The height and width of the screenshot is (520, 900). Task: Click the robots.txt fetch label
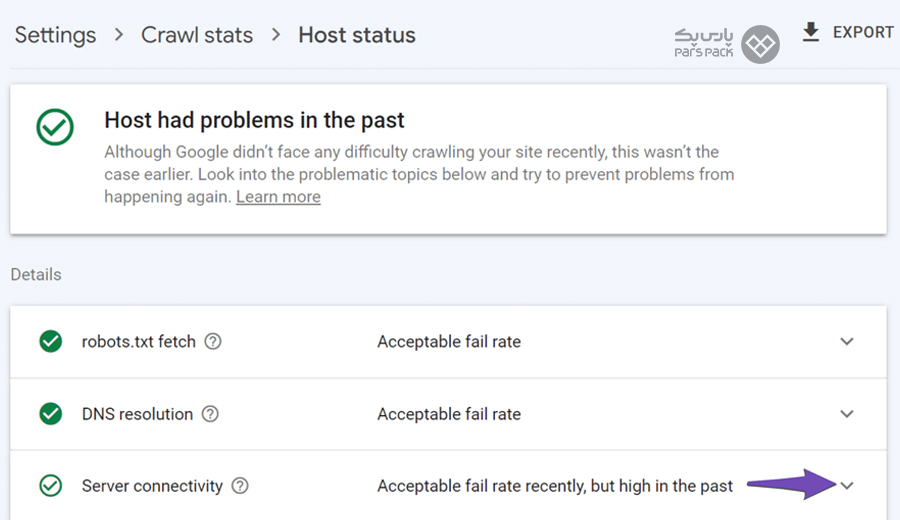click(x=139, y=342)
